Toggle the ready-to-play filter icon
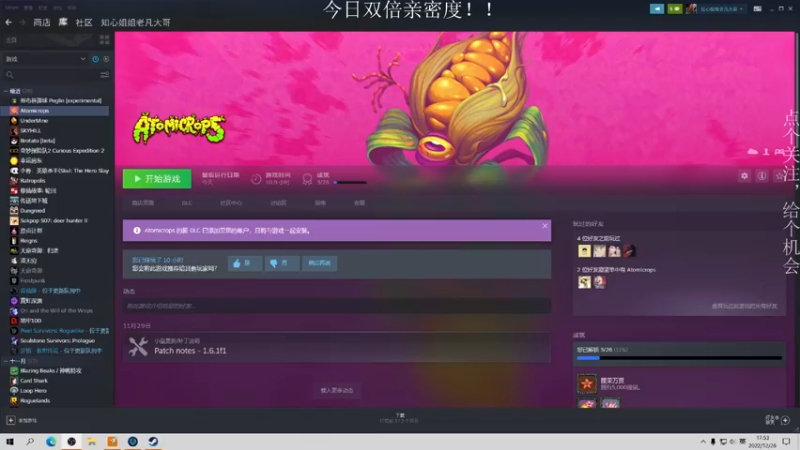This screenshot has height=450, width=800. (x=106, y=59)
